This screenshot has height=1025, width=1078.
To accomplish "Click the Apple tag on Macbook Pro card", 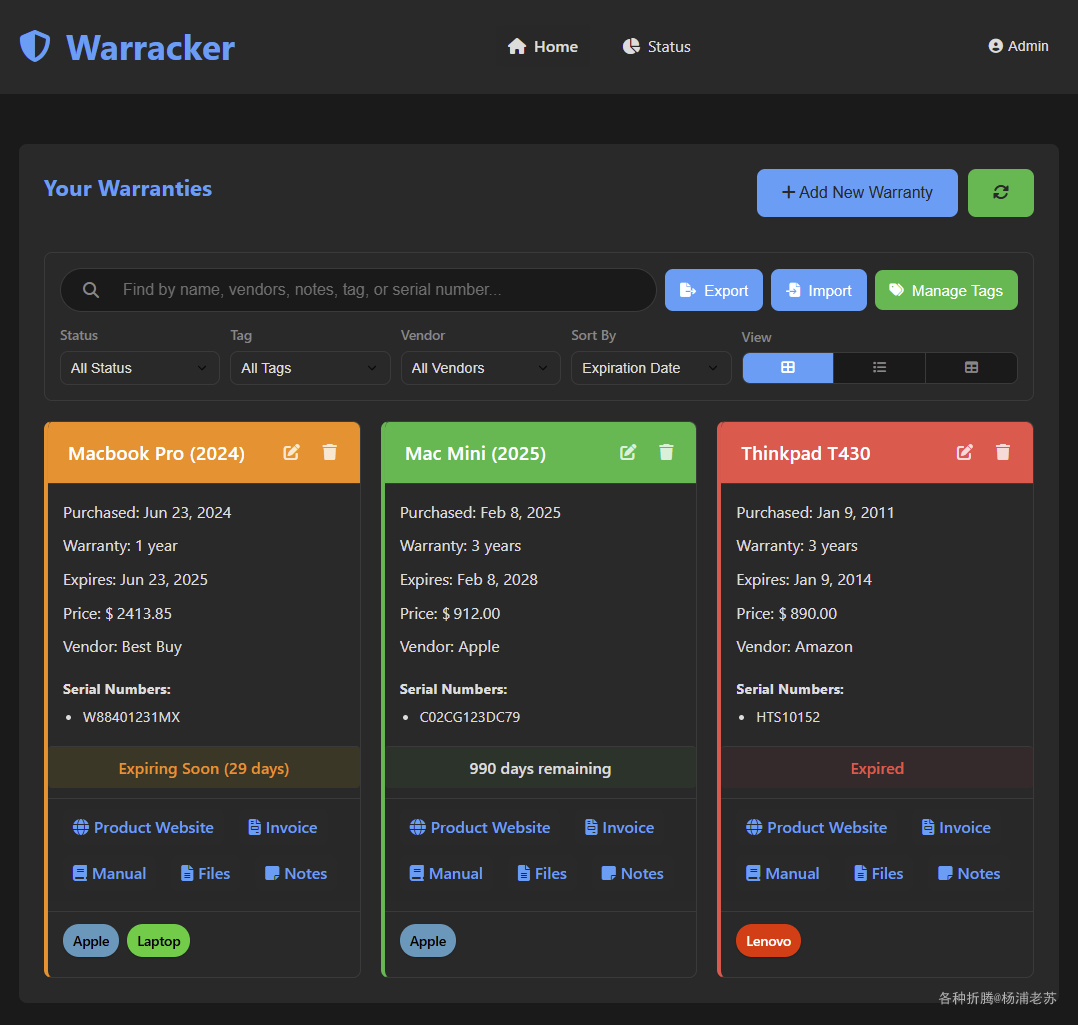I will point(91,941).
